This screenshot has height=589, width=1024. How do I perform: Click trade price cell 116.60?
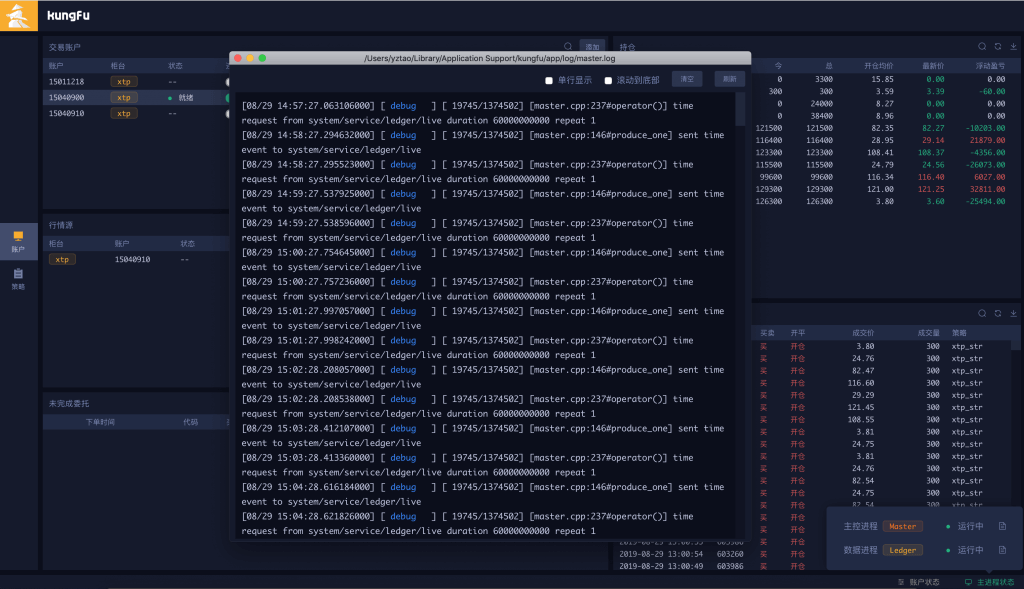coord(861,383)
